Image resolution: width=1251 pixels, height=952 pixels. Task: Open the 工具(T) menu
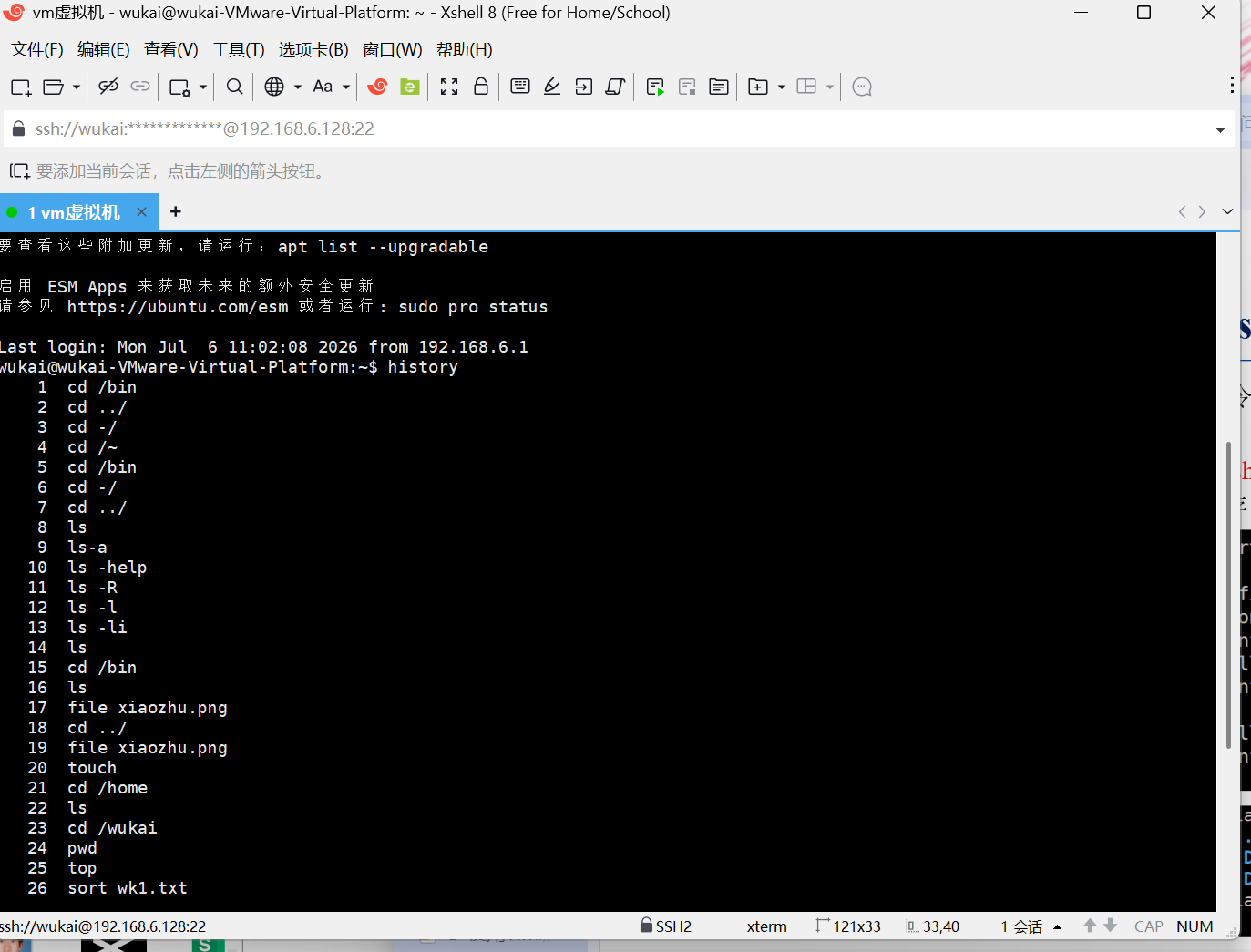coord(239,49)
